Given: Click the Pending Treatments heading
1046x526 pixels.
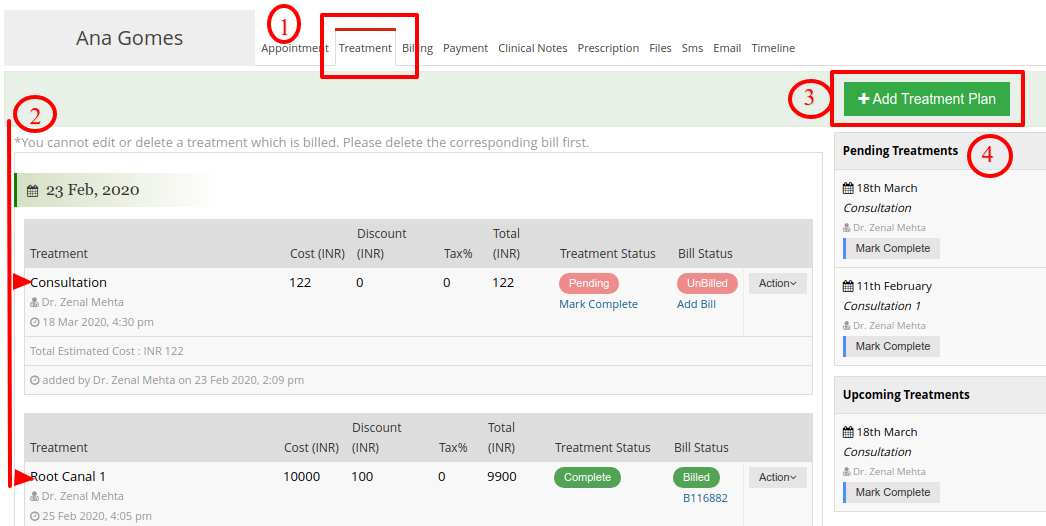Looking at the screenshot, I should click(x=900, y=151).
